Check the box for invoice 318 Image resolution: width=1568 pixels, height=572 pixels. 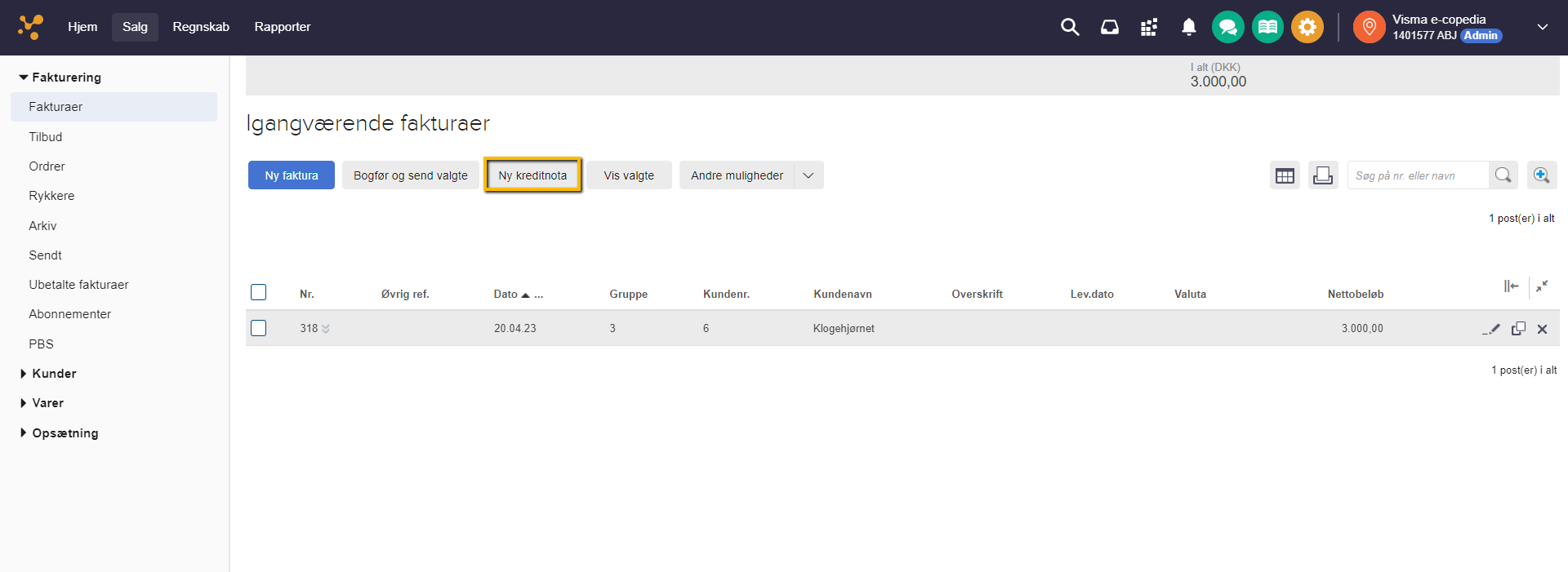(259, 328)
